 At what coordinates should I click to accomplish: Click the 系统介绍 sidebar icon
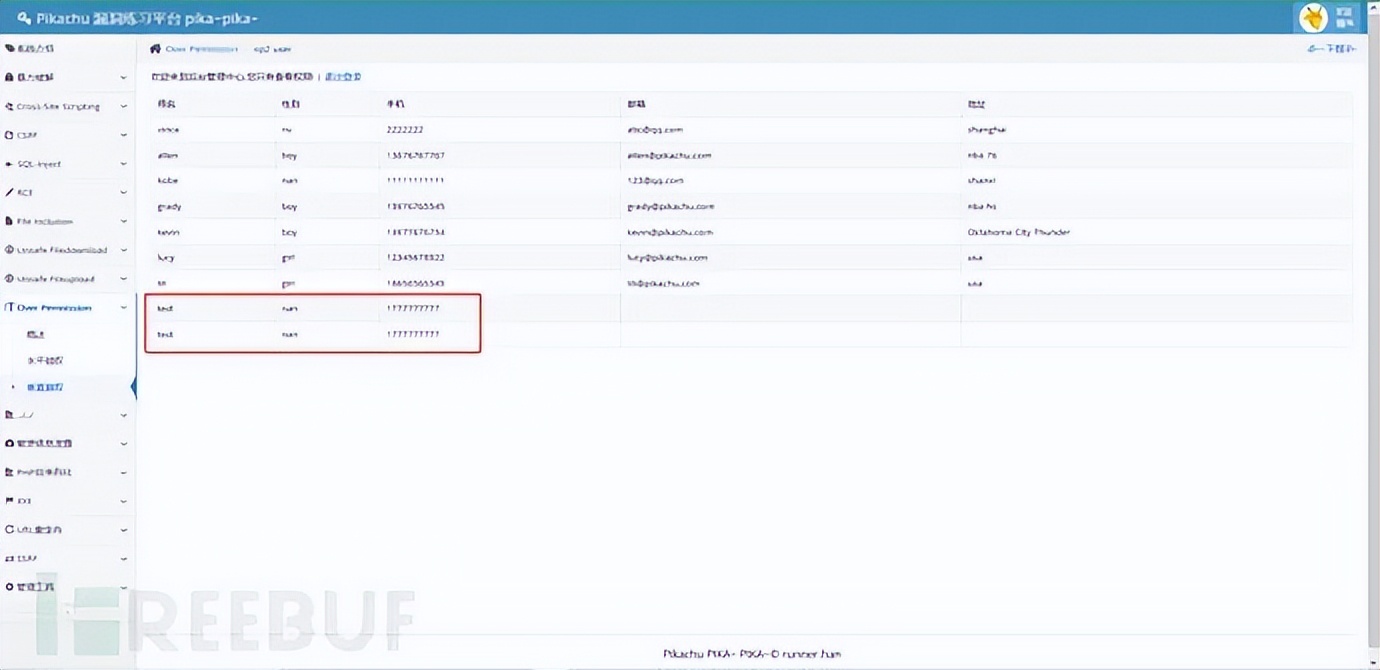pos(9,48)
